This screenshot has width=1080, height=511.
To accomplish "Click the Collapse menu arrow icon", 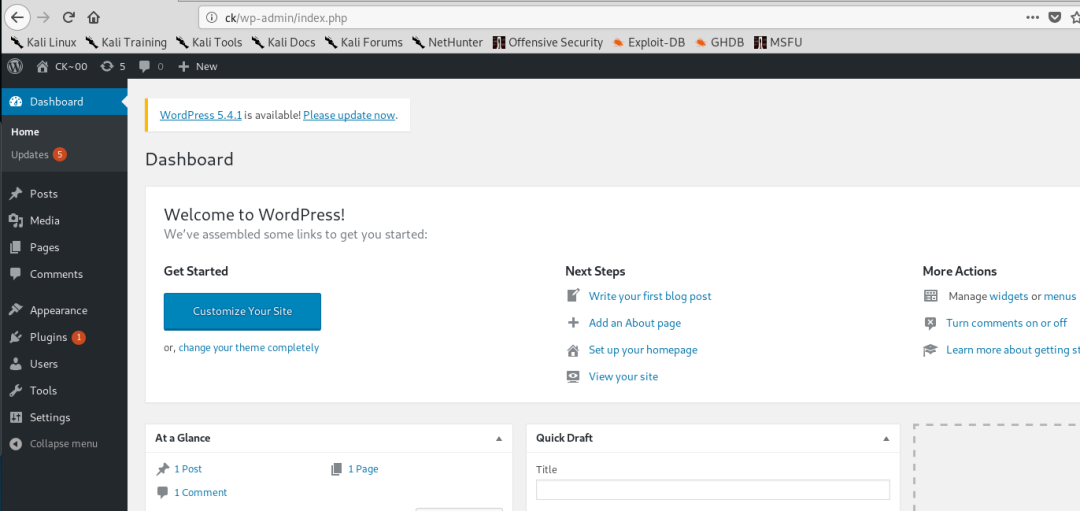I will click(16, 444).
